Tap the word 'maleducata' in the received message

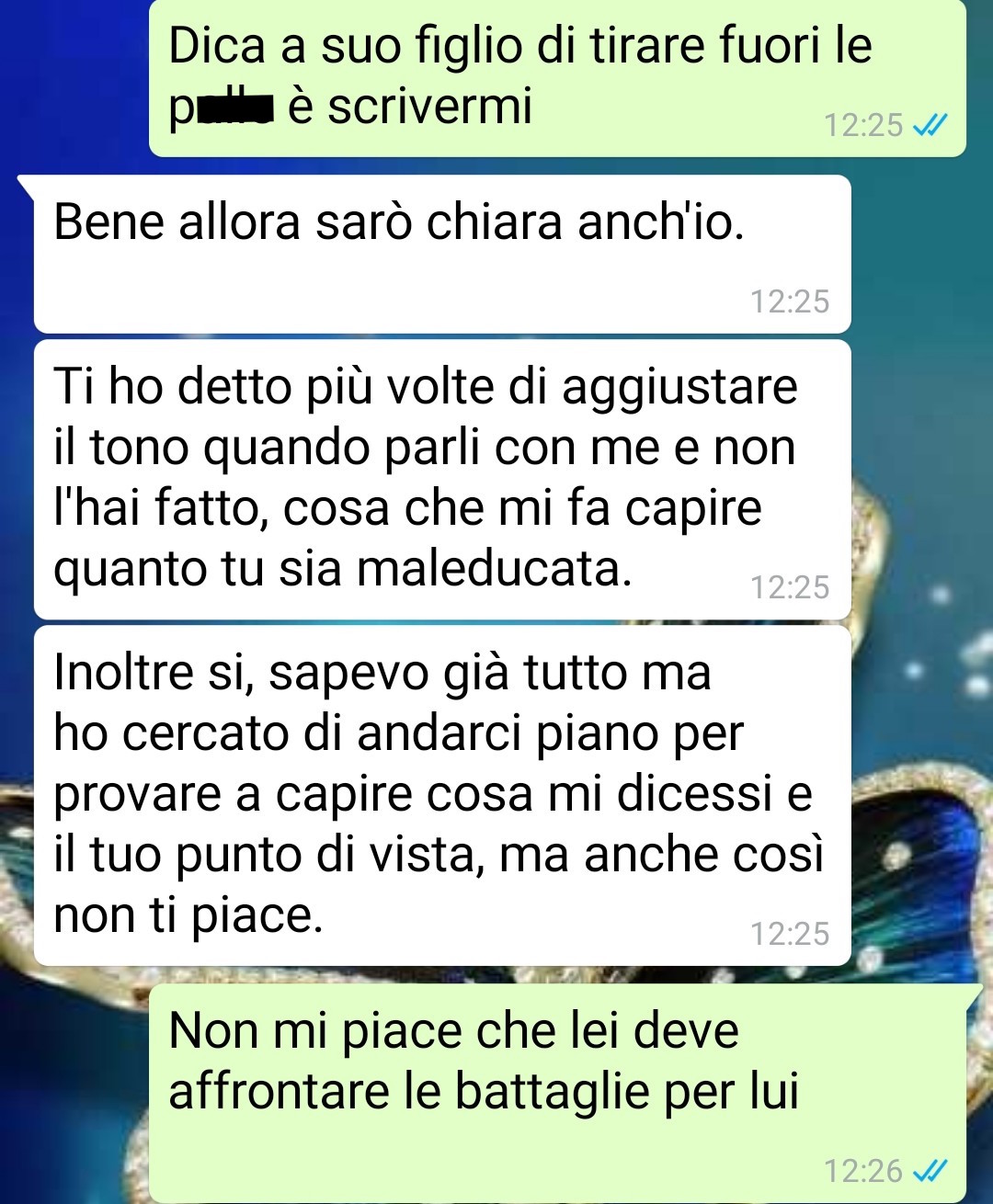[493, 569]
